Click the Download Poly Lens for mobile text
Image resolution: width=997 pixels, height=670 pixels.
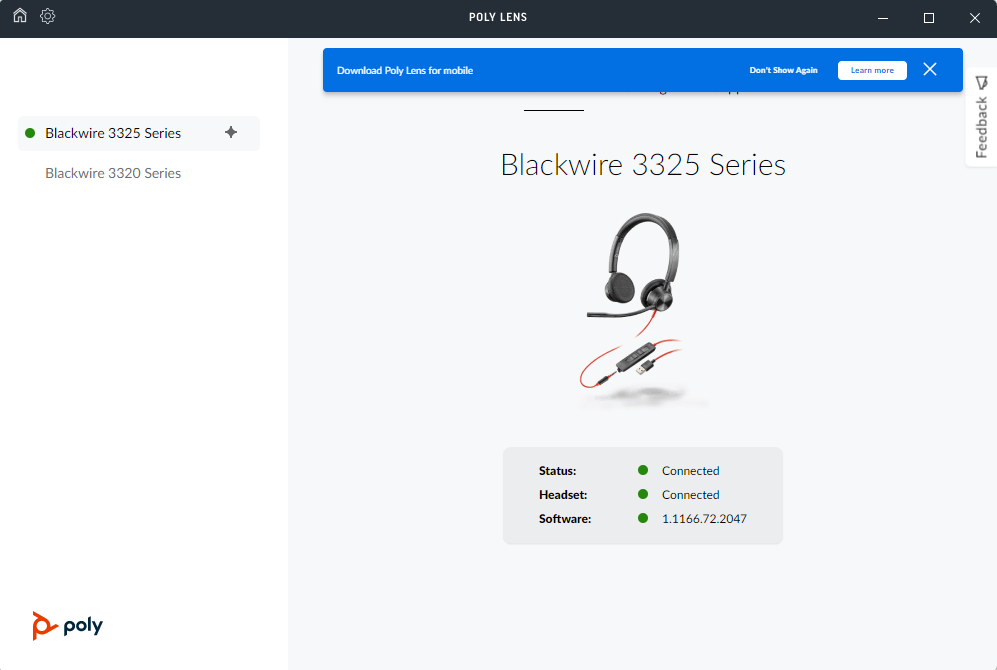(405, 71)
